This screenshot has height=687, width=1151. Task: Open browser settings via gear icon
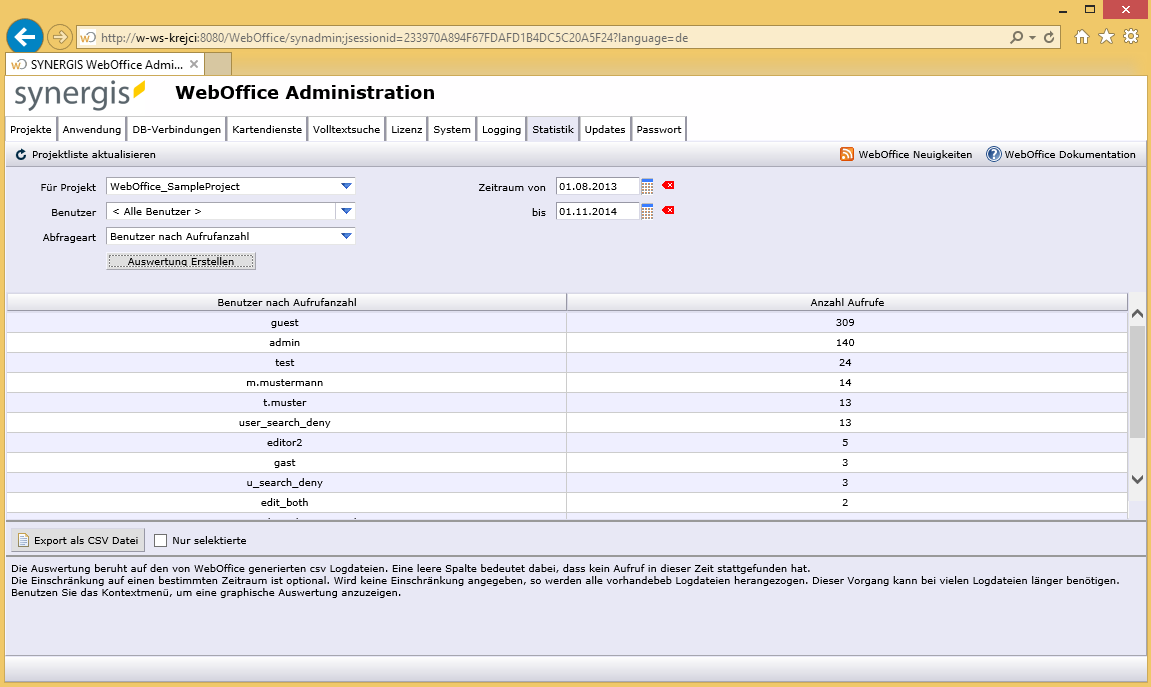tap(1130, 36)
